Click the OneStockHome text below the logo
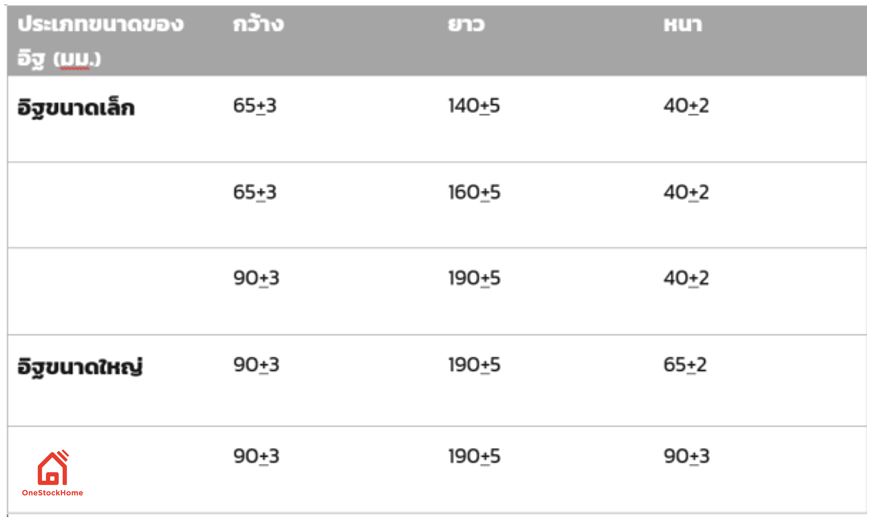This screenshot has height=525, width=876. (52, 492)
